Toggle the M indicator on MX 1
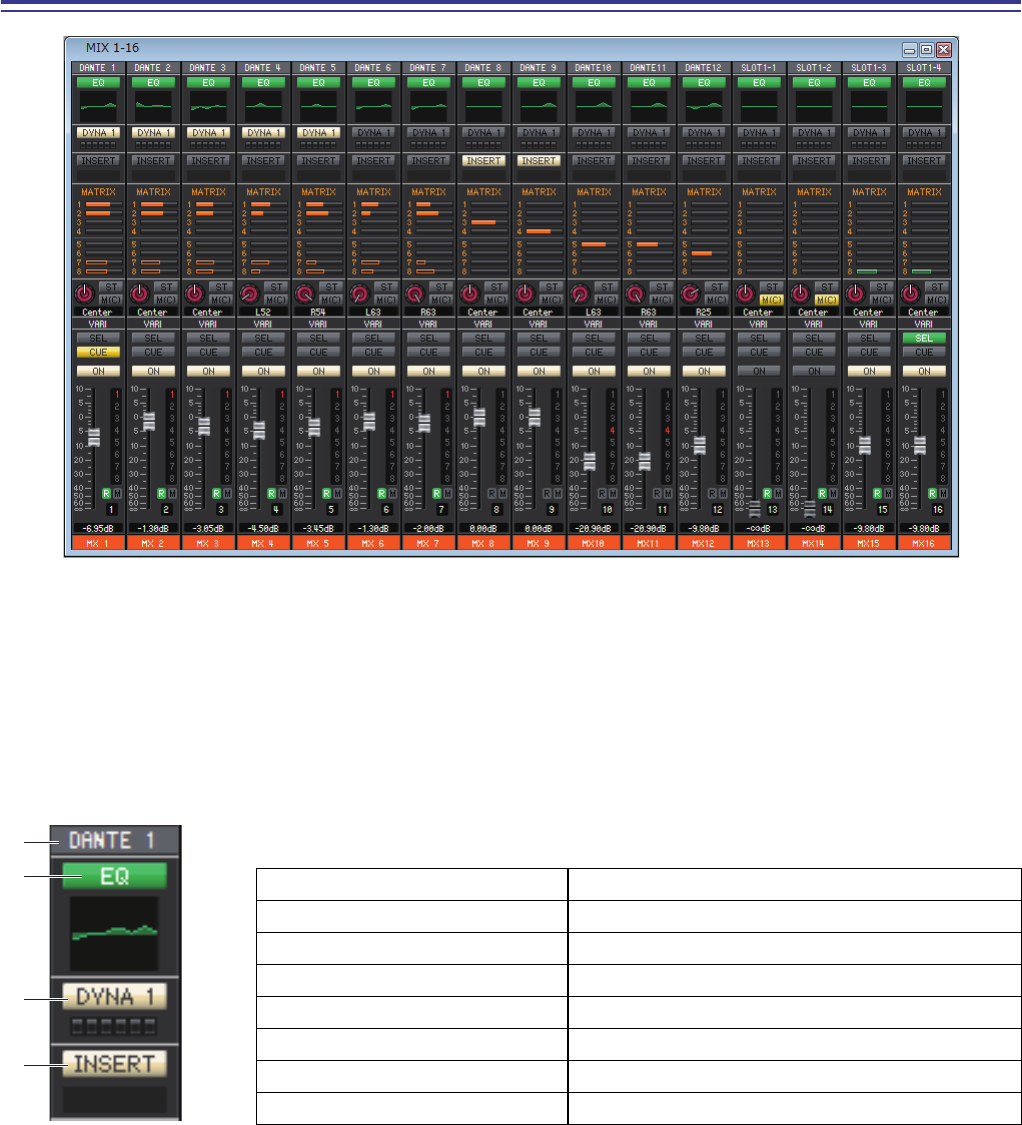The height and width of the screenshot is (1125, 1022). [x=117, y=494]
